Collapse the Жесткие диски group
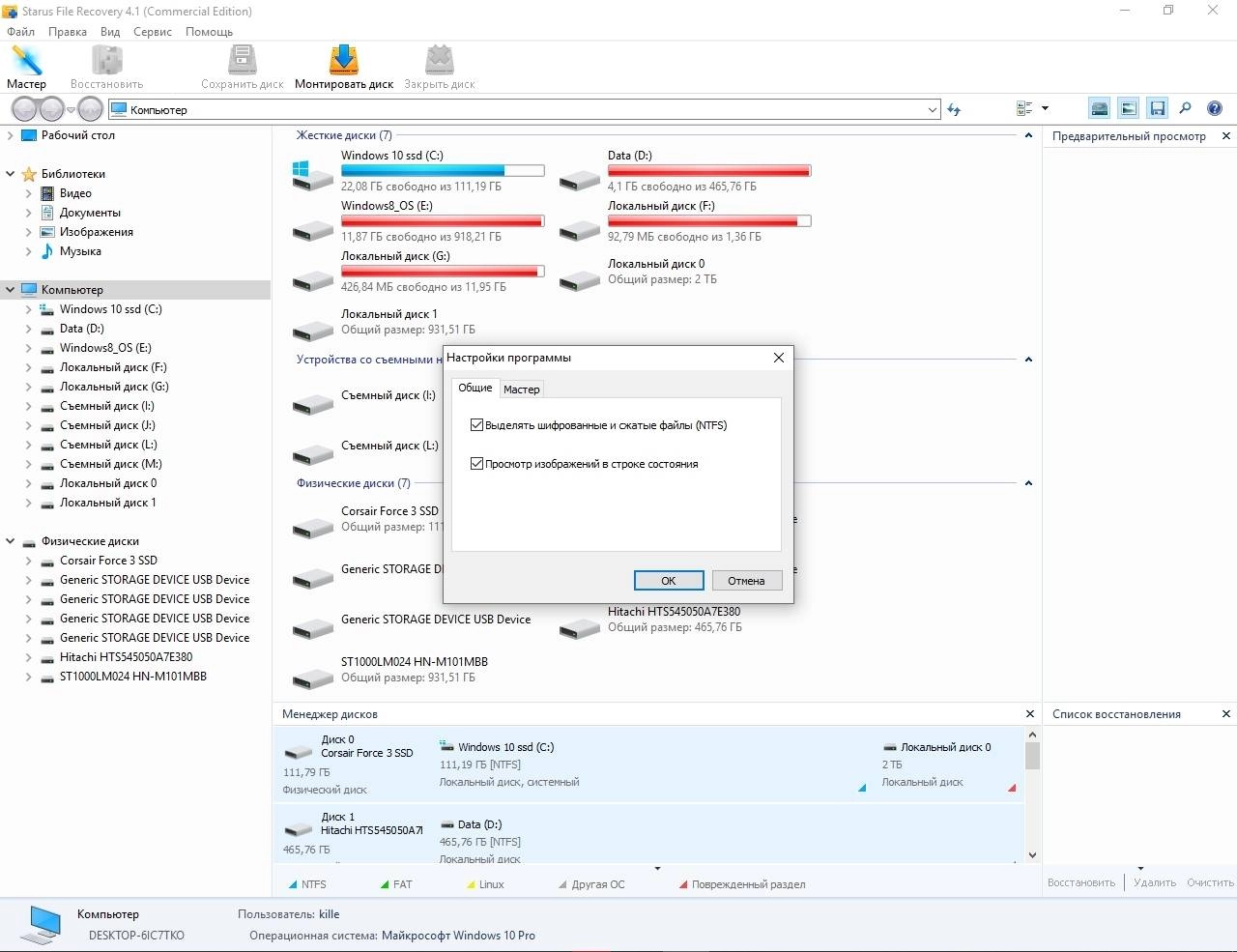This screenshot has height=952, width=1237. [1028, 135]
